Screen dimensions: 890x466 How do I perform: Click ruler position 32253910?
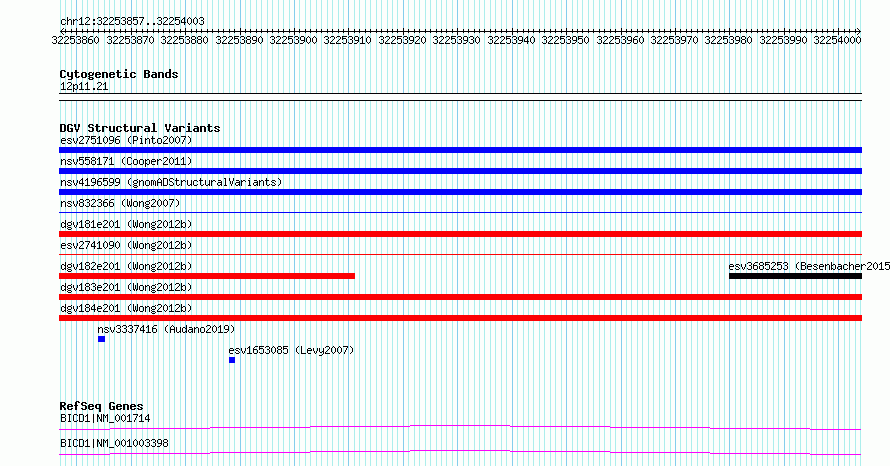(347, 40)
